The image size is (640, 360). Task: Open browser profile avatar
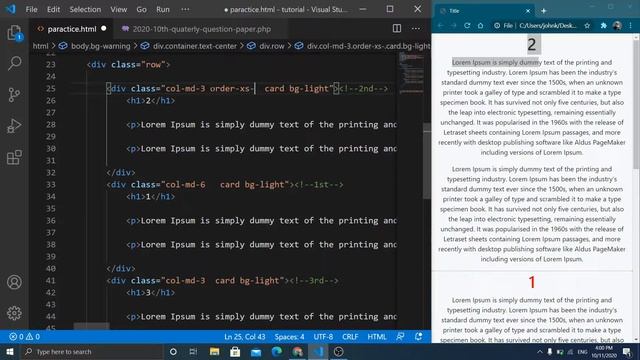click(617, 25)
